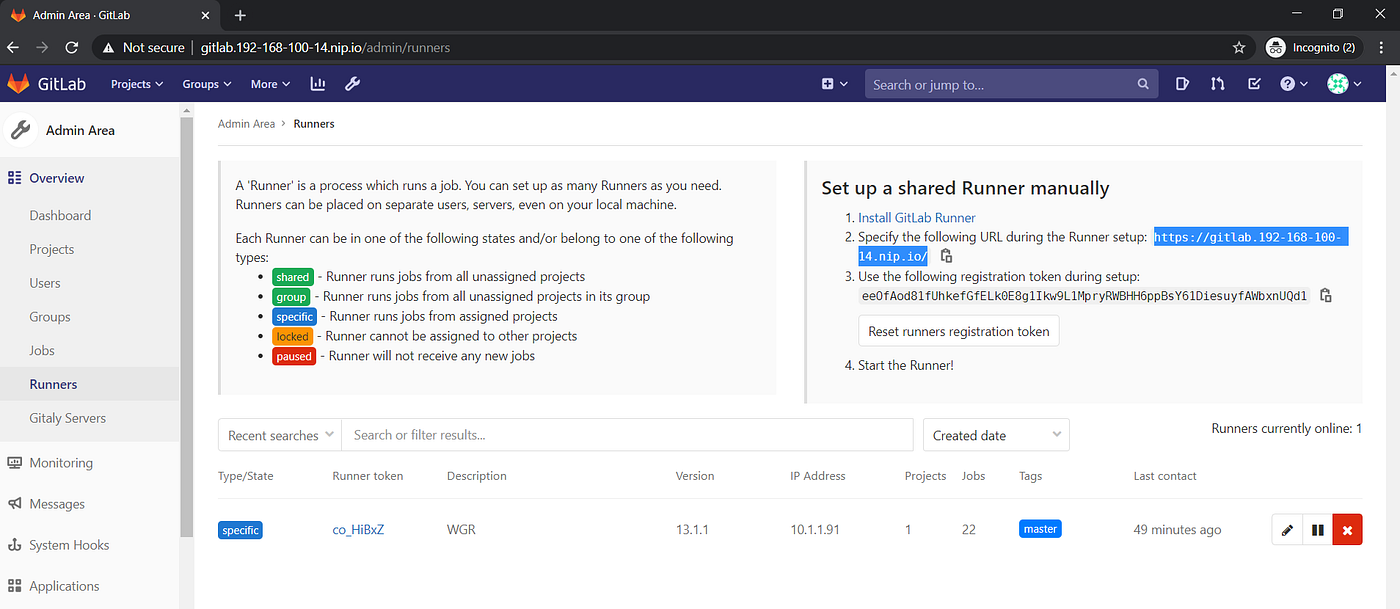Click the Runners currently online: 1 text
Viewport: 1400px width, 609px height.
1287,428
